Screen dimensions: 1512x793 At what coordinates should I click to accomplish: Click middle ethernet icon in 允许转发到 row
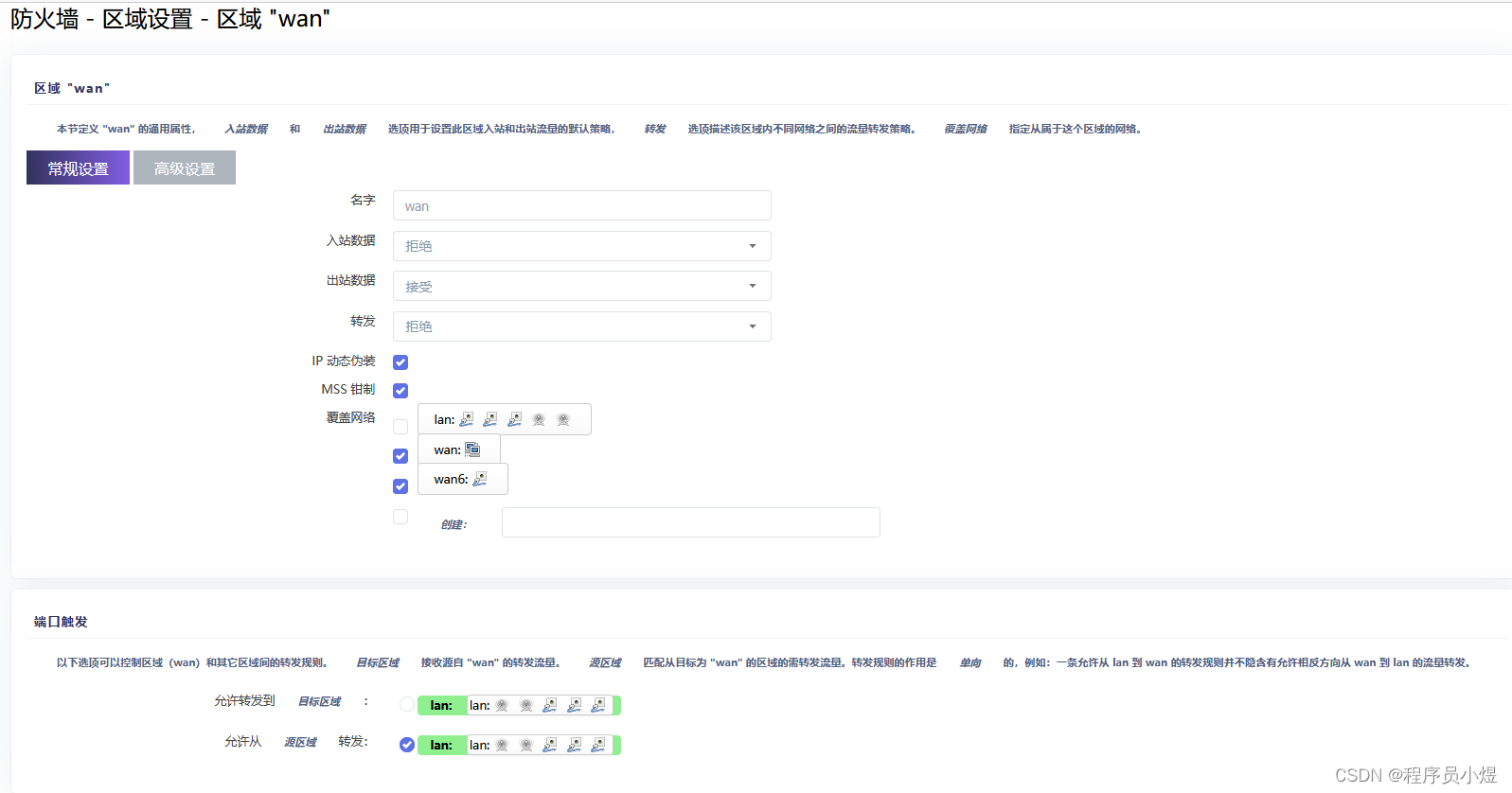[x=575, y=705]
